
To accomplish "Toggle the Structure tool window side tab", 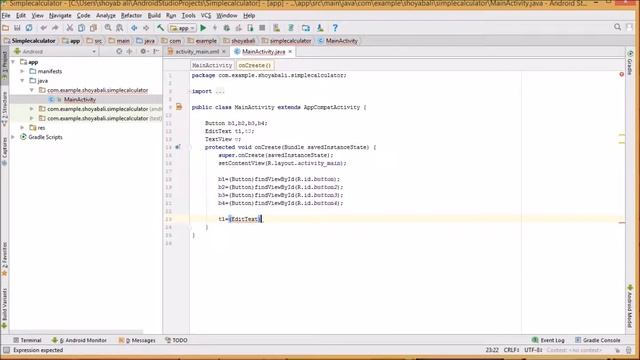I will (4, 108).
